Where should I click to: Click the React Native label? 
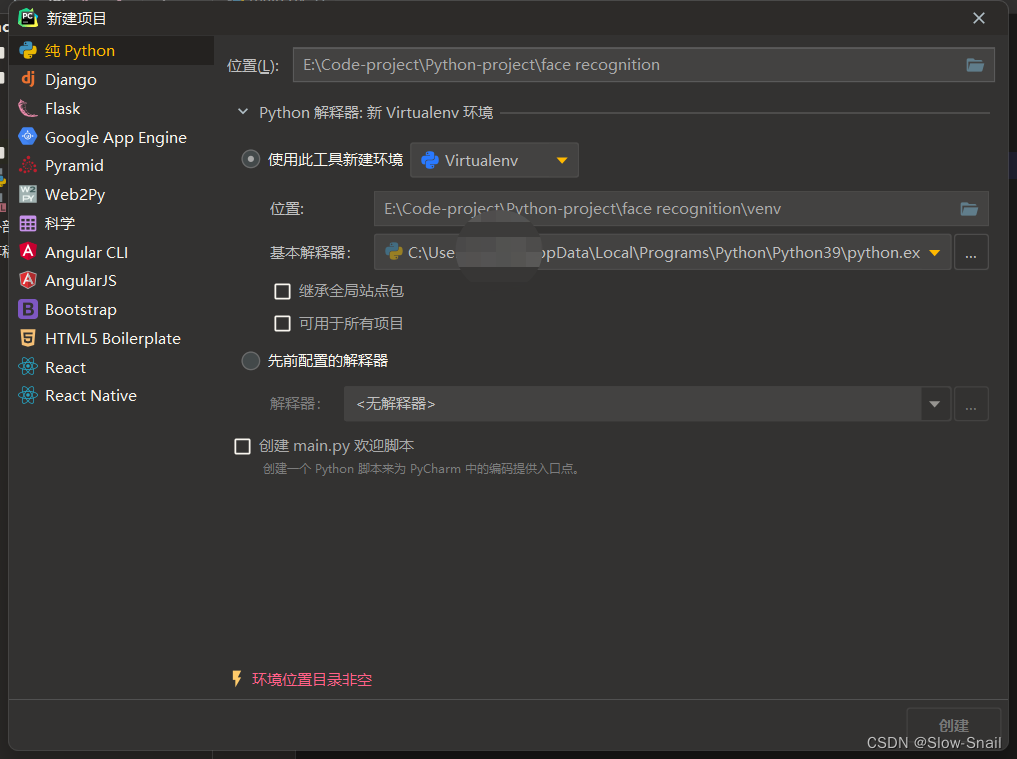[x=91, y=396]
